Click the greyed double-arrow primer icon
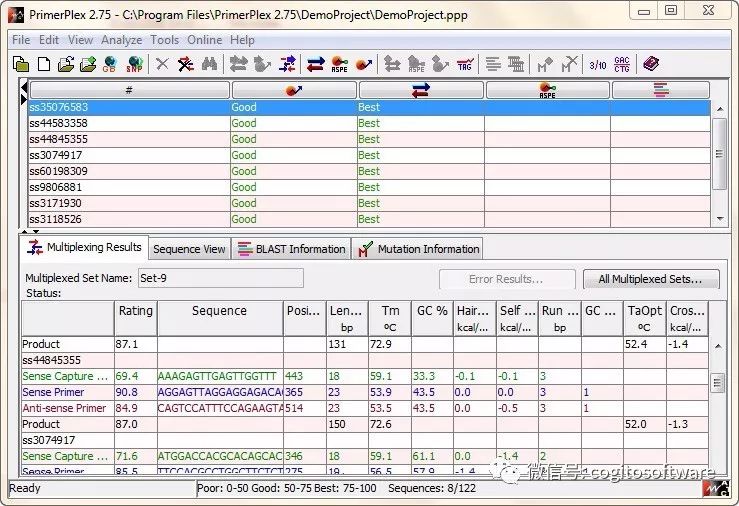 [x=238, y=64]
